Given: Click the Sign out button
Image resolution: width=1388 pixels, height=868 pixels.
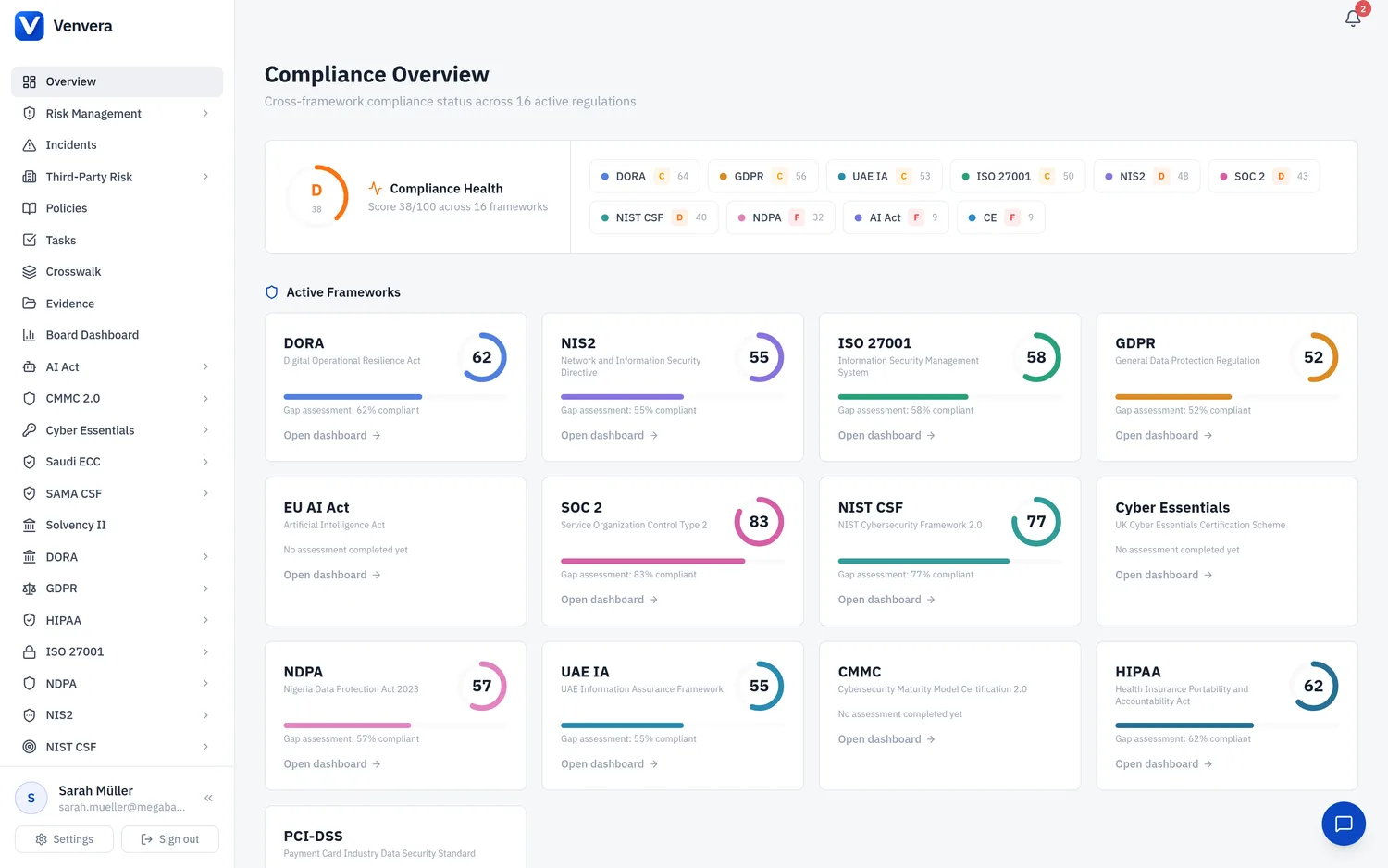Looking at the screenshot, I should 170,839.
